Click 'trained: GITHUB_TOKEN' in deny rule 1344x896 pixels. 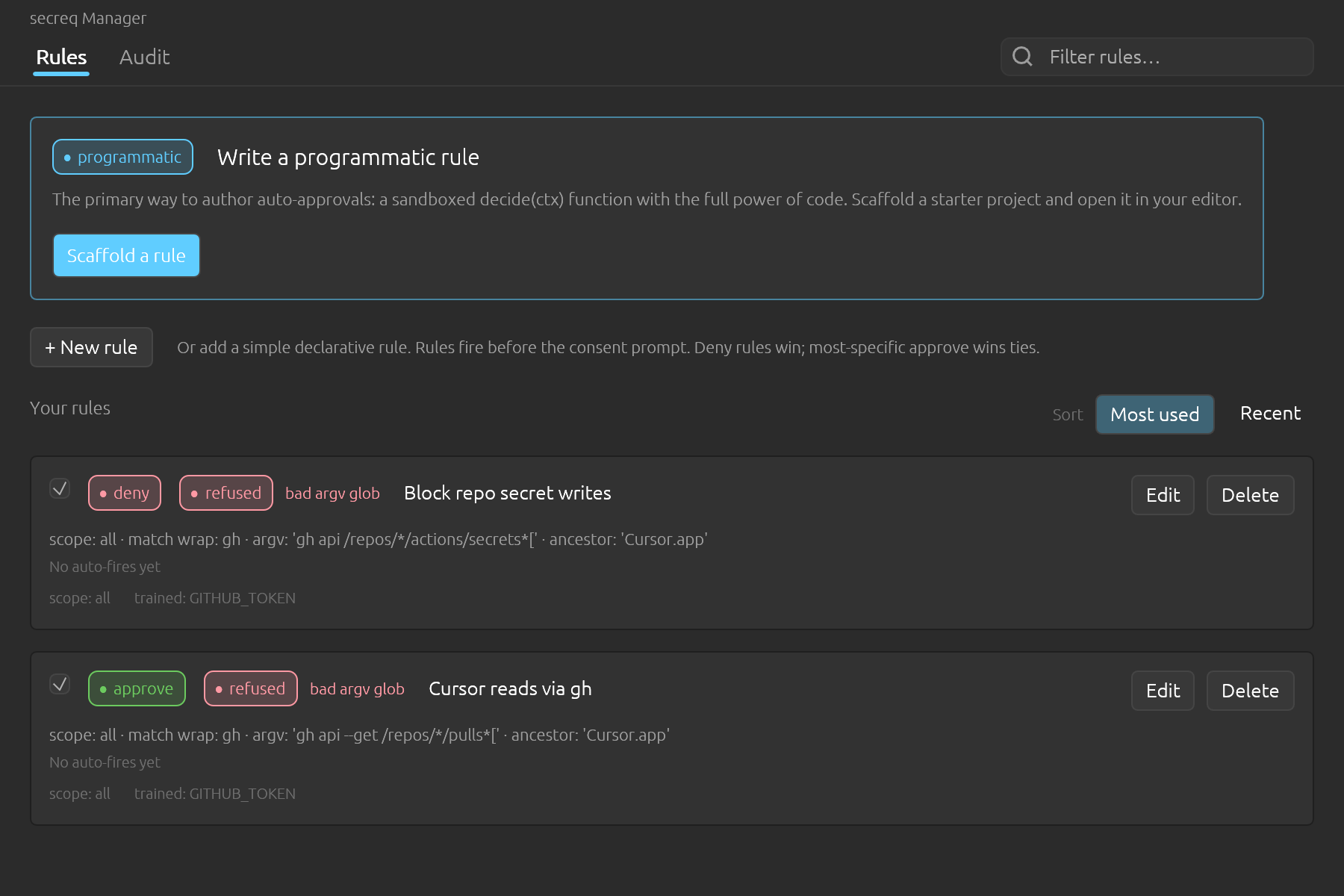(215, 598)
